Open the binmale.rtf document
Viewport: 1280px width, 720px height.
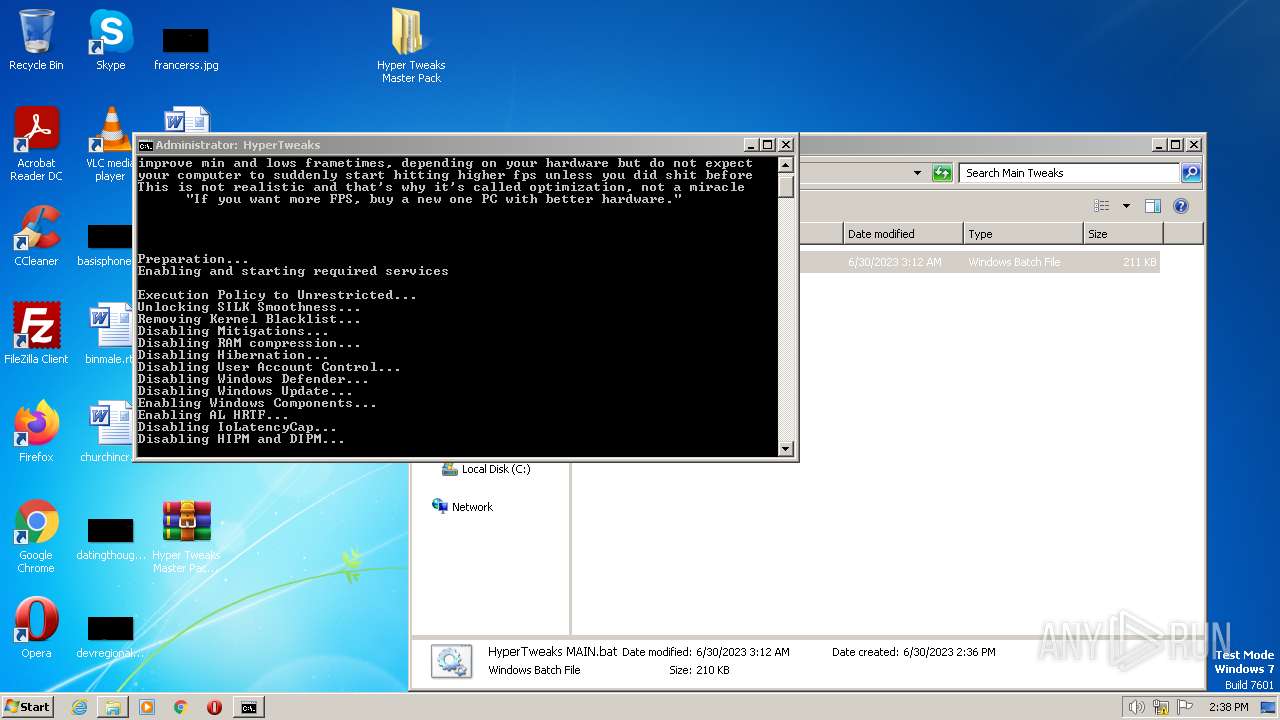coord(108,334)
